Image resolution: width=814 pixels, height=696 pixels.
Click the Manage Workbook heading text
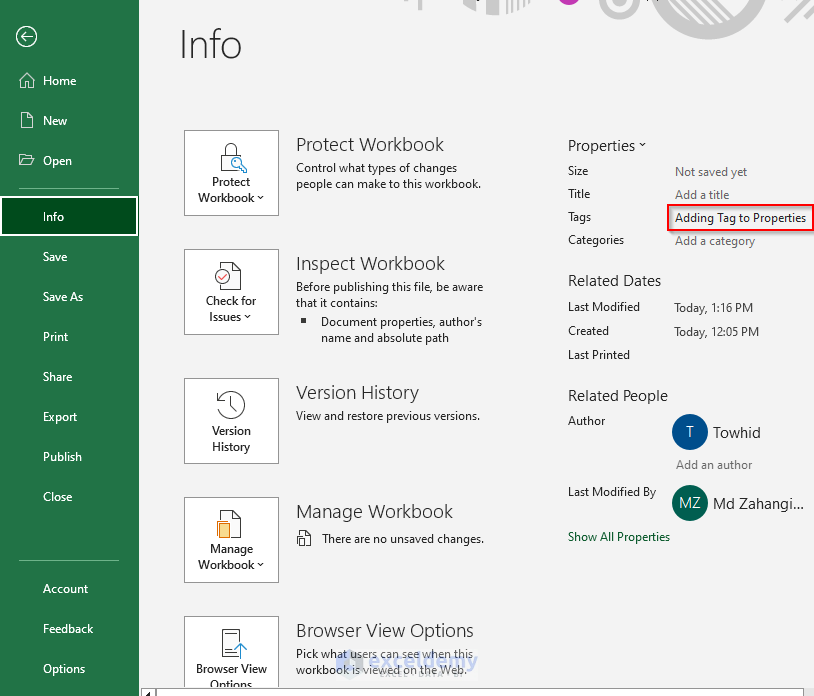(374, 512)
